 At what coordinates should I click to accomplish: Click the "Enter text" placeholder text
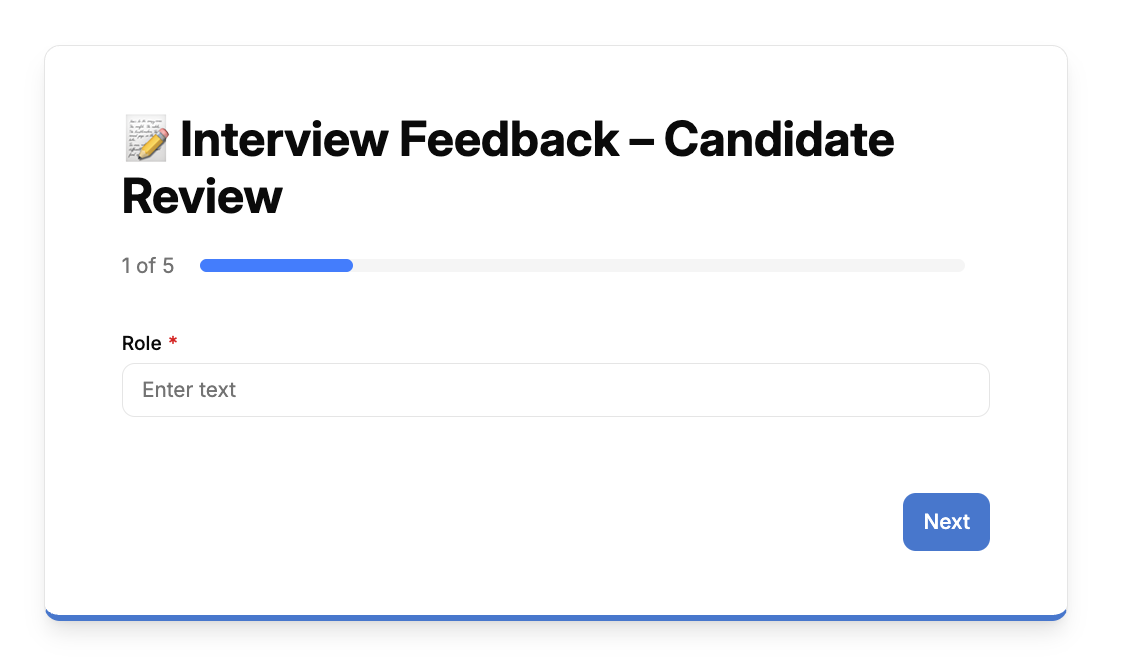189,390
